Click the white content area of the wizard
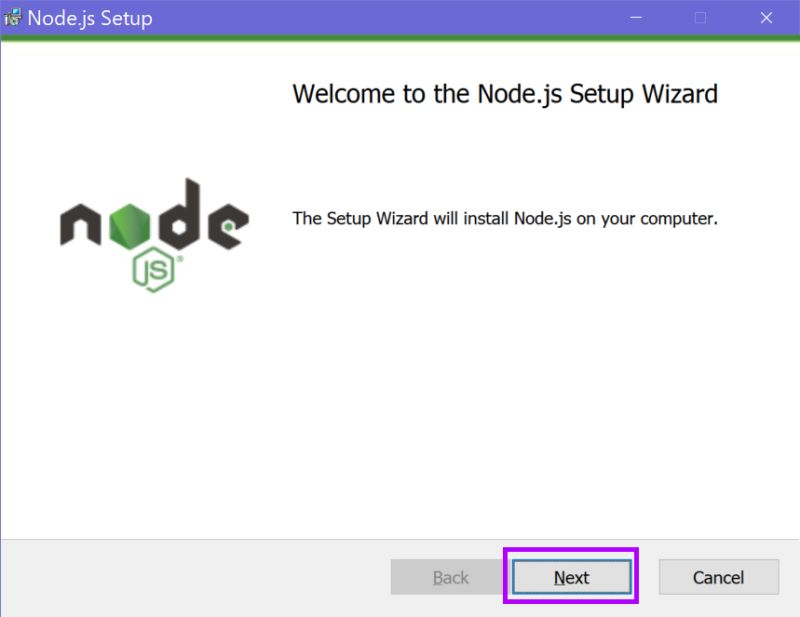Viewport: 800px width, 617px height. (x=400, y=400)
